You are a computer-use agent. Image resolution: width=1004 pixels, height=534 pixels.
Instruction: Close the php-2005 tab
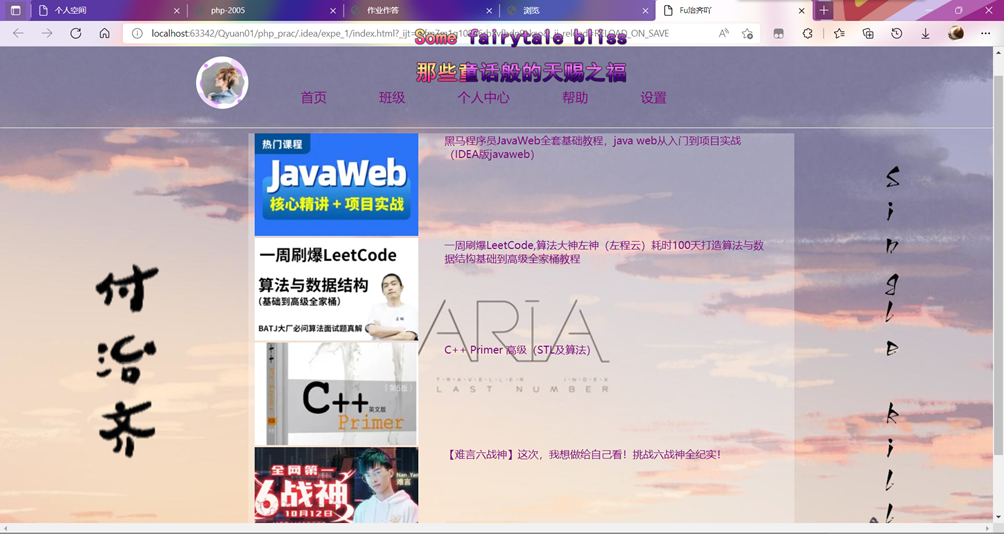333,10
